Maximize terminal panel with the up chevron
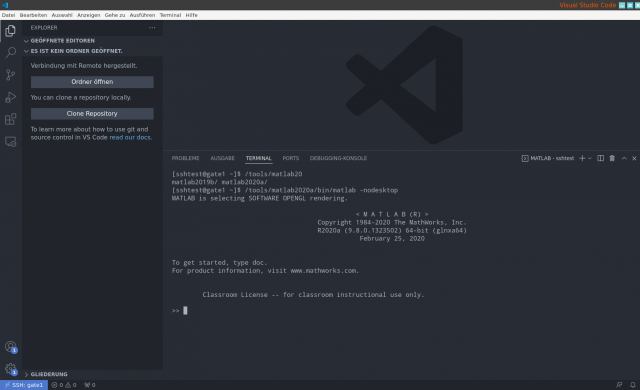The image size is (640, 390). tap(624, 158)
